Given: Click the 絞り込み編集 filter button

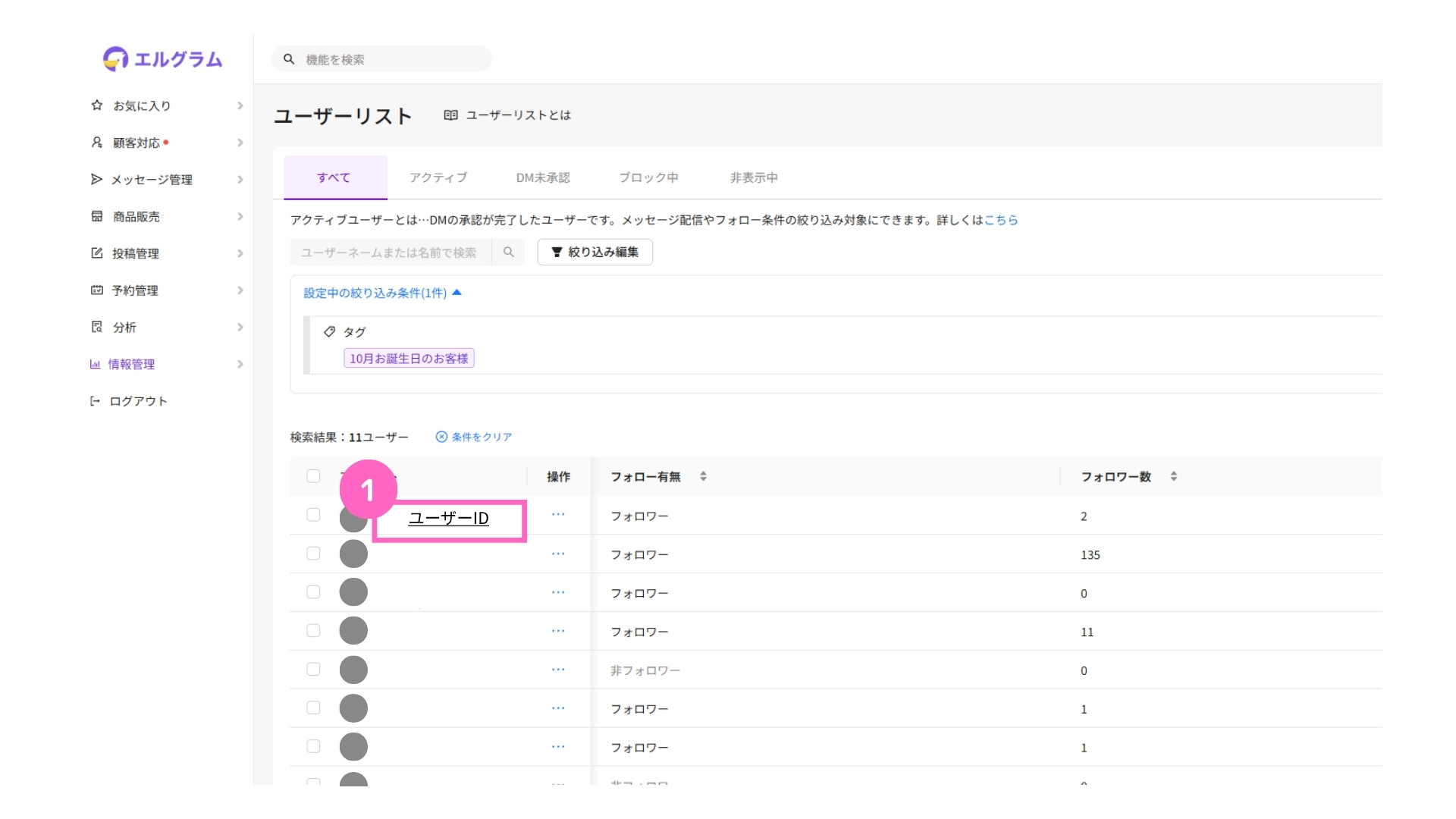Looking at the screenshot, I should 595,252.
